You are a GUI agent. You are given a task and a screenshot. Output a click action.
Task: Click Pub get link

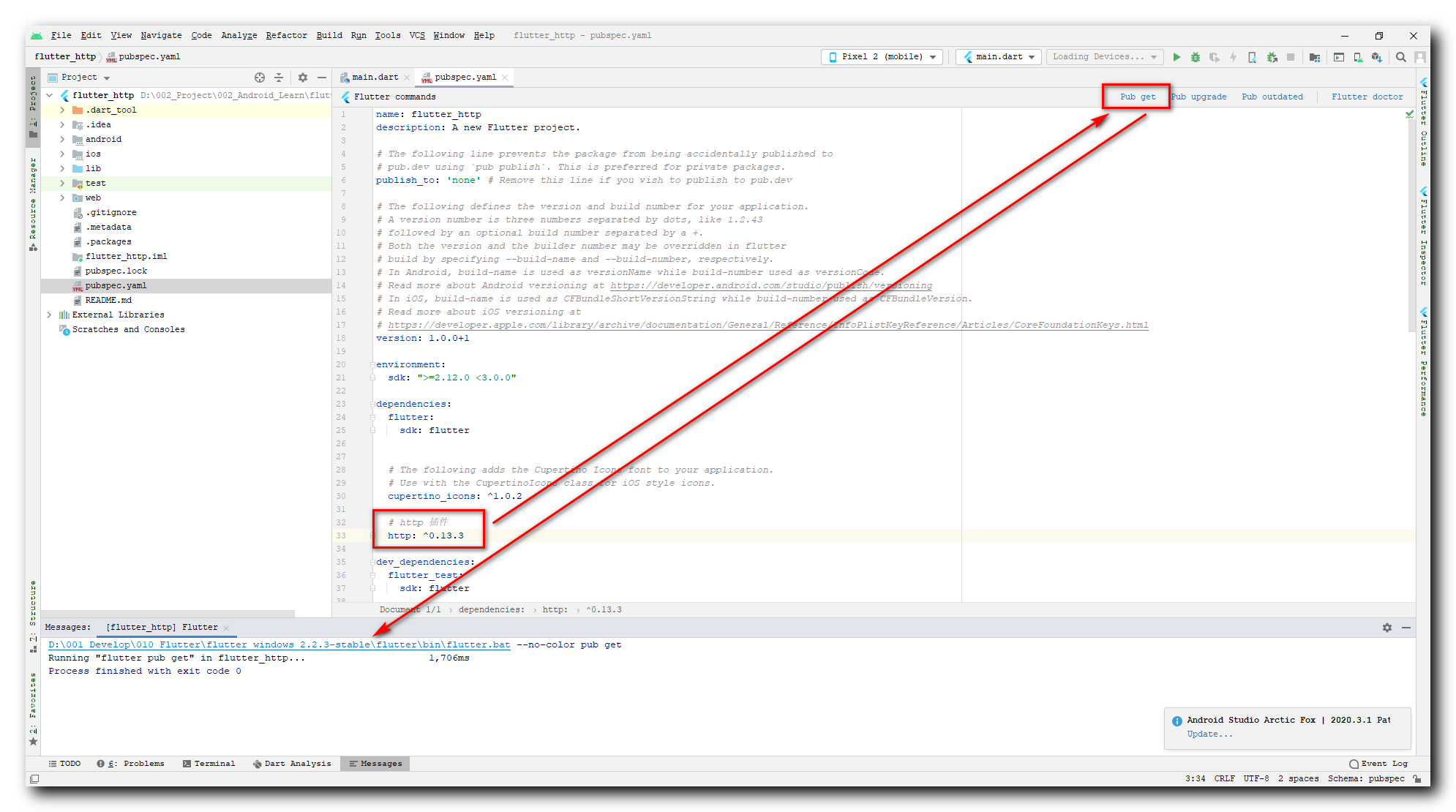click(x=1137, y=97)
